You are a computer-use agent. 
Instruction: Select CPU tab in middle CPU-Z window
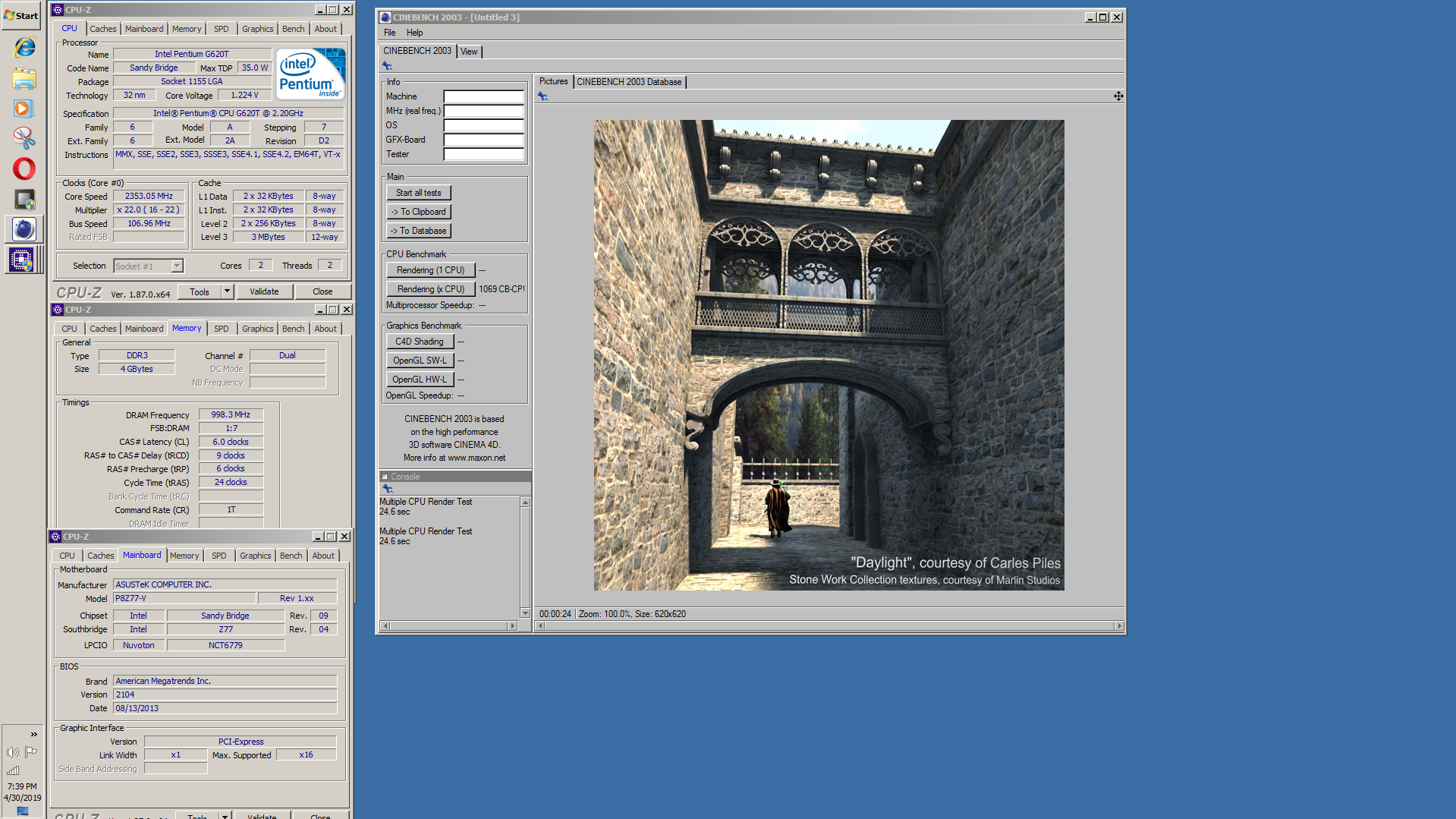point(70,329)
